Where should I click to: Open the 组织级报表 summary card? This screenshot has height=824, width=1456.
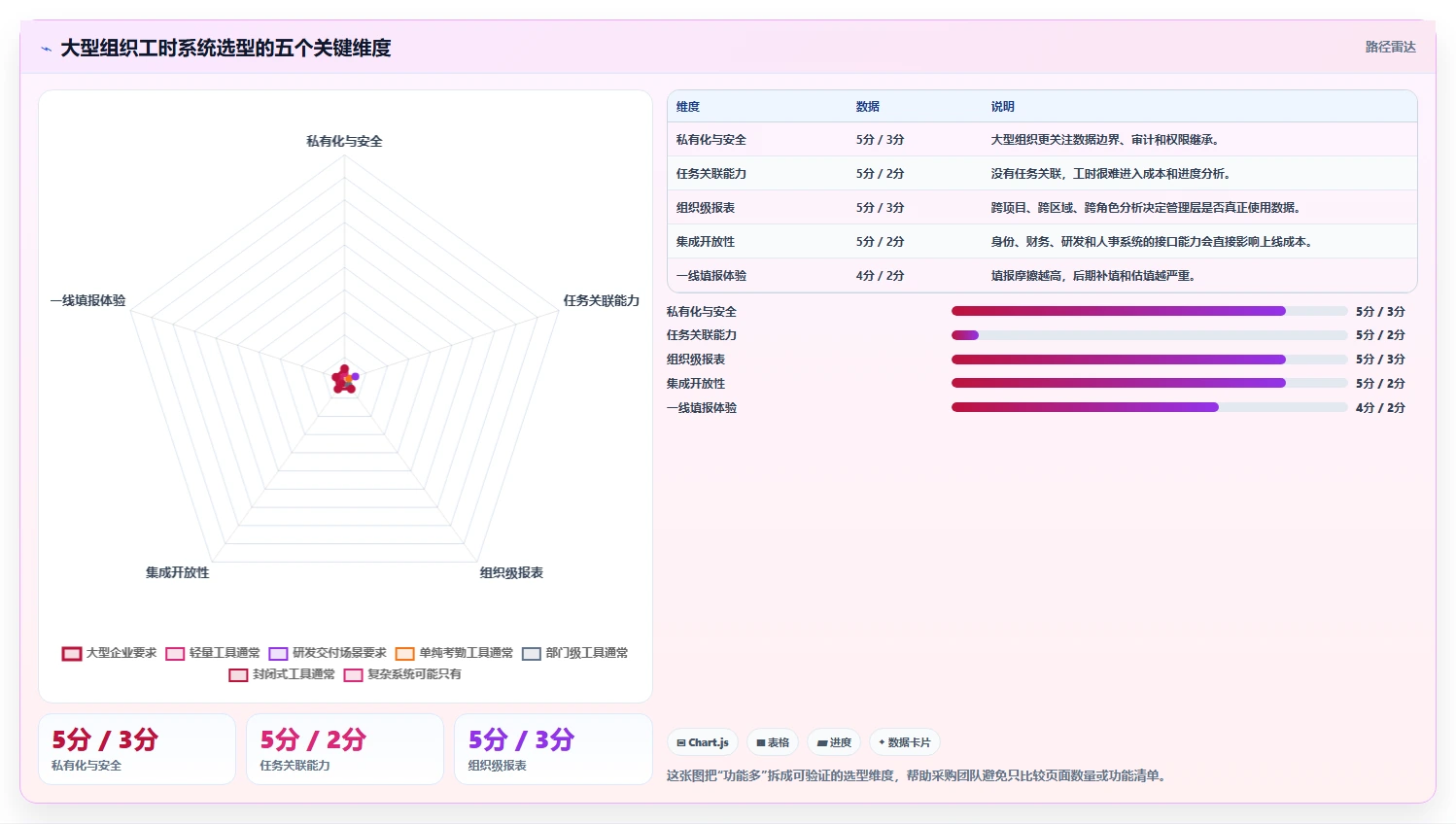pyautogui.click(x=553, y=749)
